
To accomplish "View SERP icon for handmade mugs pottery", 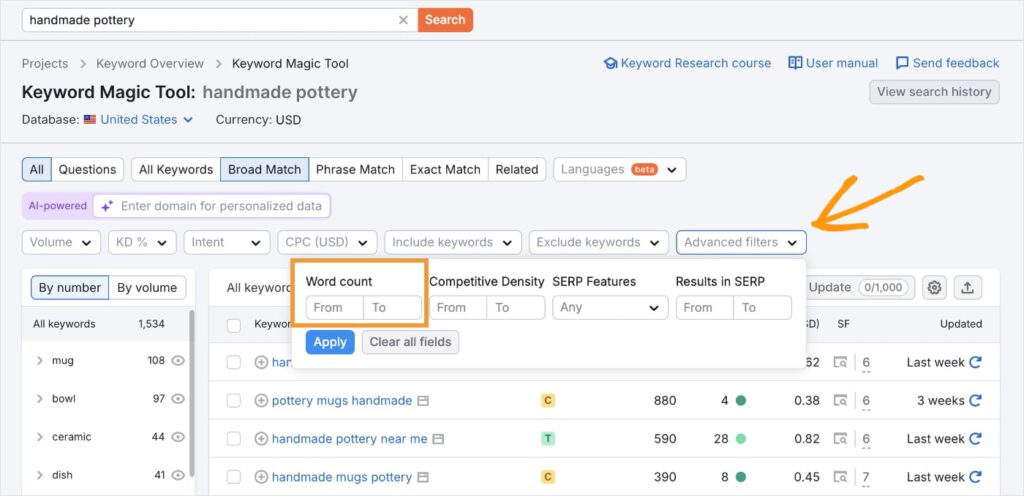I will point(840,477).
